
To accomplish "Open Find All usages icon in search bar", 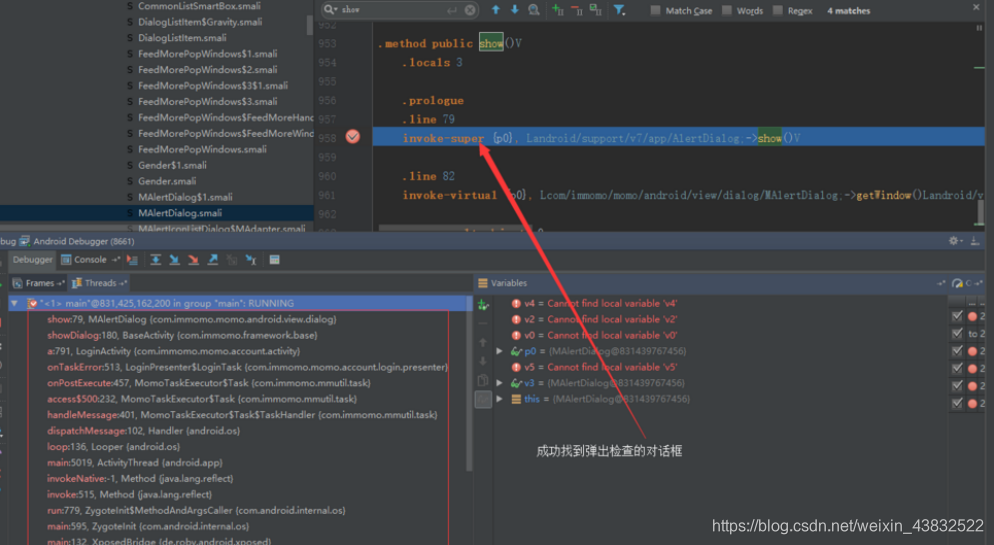I will tap(534, 10).
